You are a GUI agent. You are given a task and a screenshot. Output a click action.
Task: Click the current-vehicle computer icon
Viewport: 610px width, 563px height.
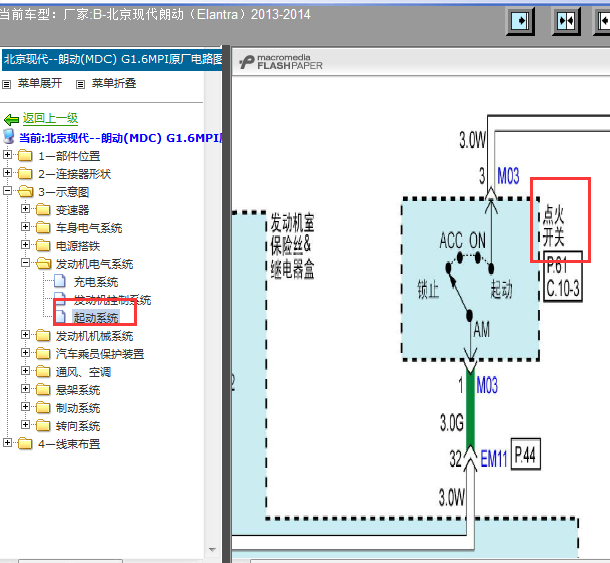pos(9,137)
